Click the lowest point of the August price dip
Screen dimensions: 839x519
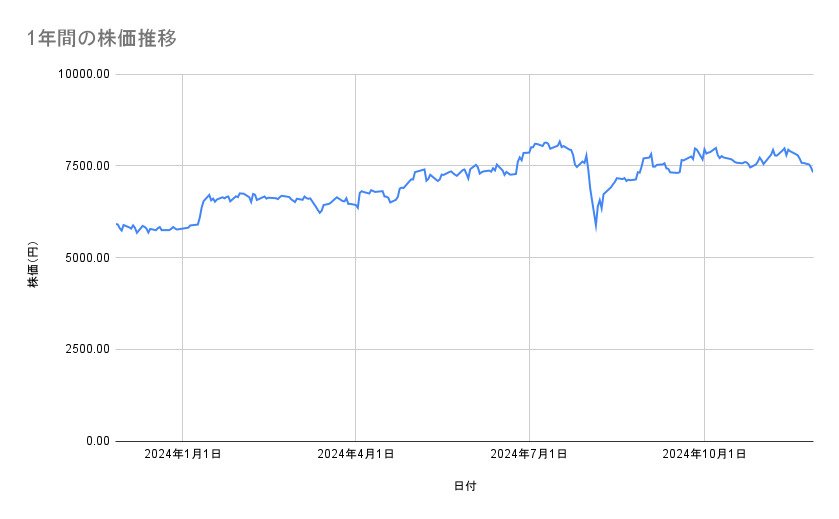596,227
